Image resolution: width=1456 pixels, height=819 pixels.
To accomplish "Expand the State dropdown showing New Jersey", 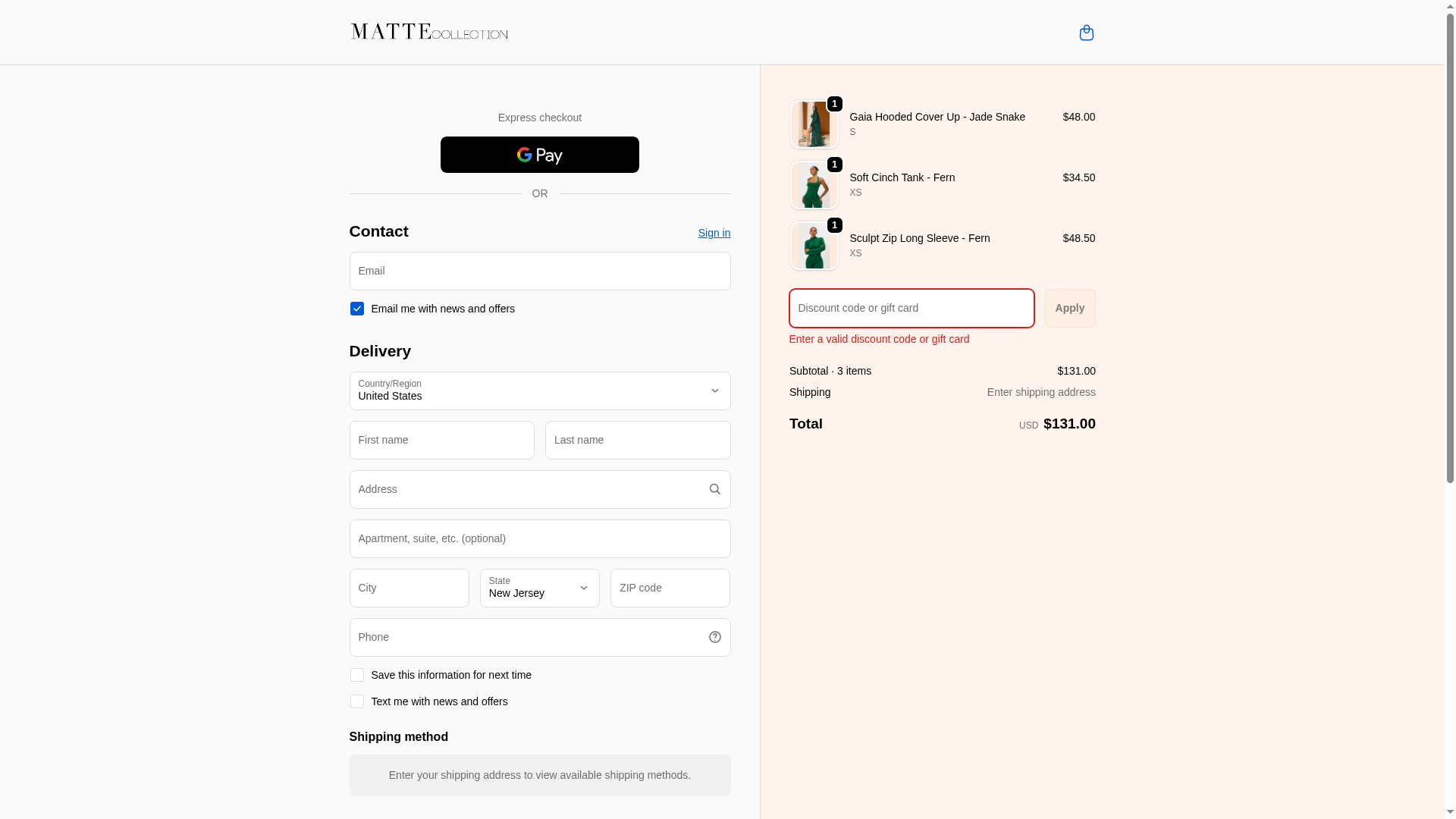I will pyautogui.click(x=539, y=588).
